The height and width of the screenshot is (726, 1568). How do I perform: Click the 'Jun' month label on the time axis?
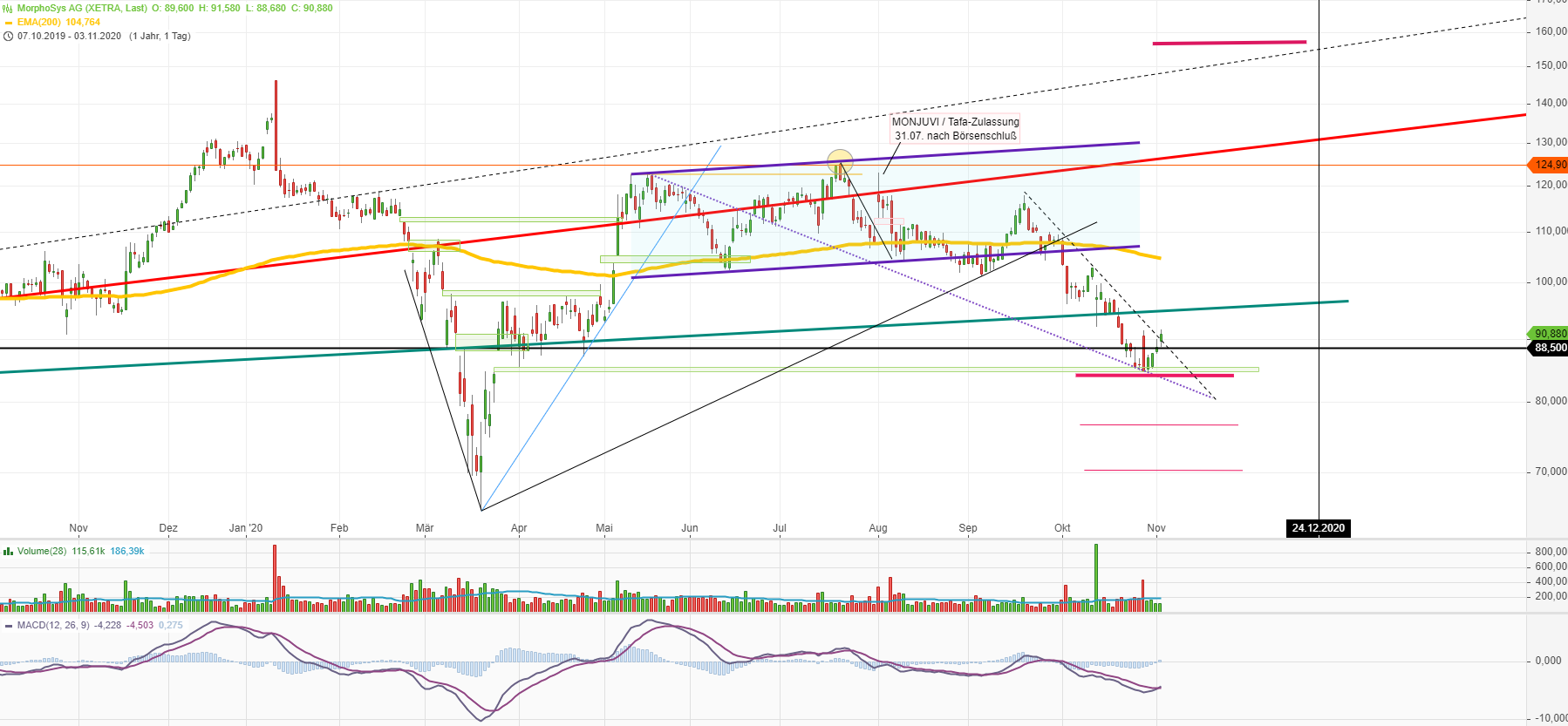(x=690, y=528)
